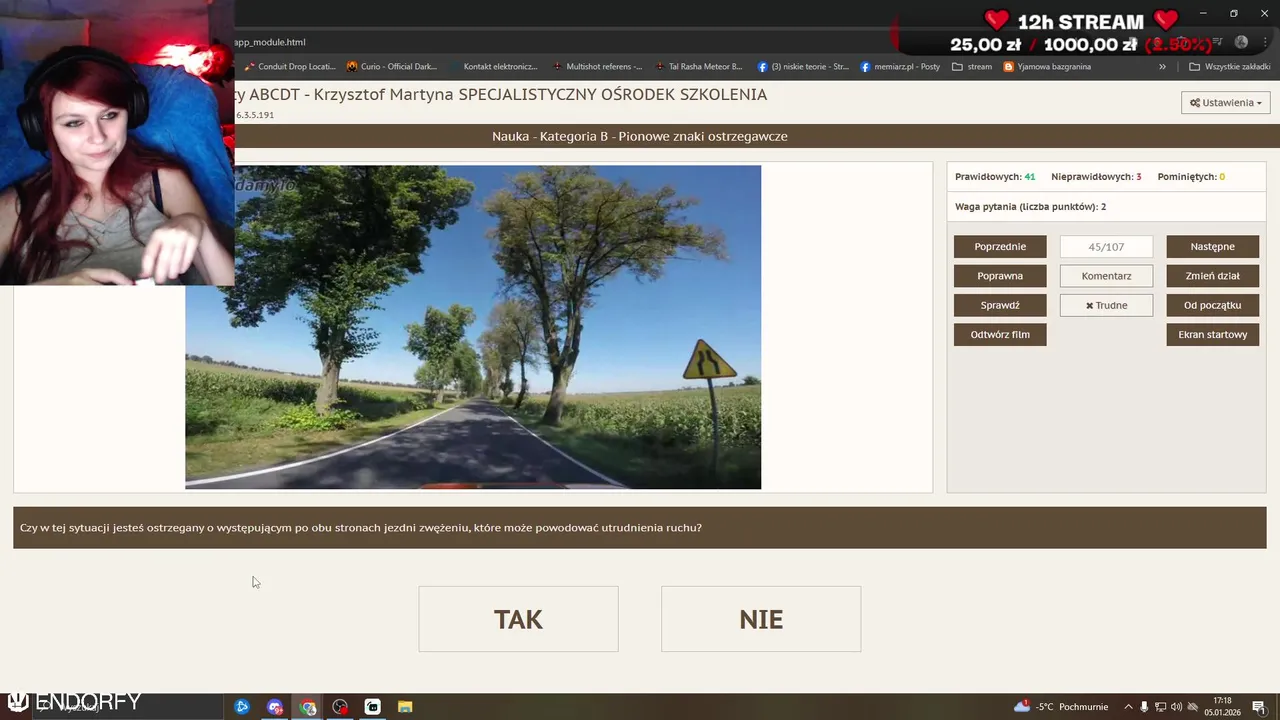Click the microphone tray icon
The image size is (1280, 720).
point(1144,707)
